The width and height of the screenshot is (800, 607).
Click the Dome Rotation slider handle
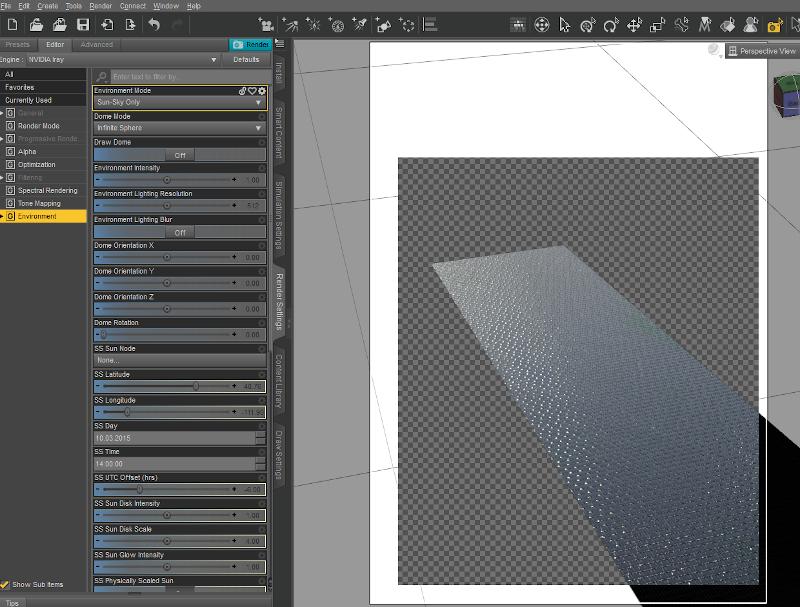[103, 335]
